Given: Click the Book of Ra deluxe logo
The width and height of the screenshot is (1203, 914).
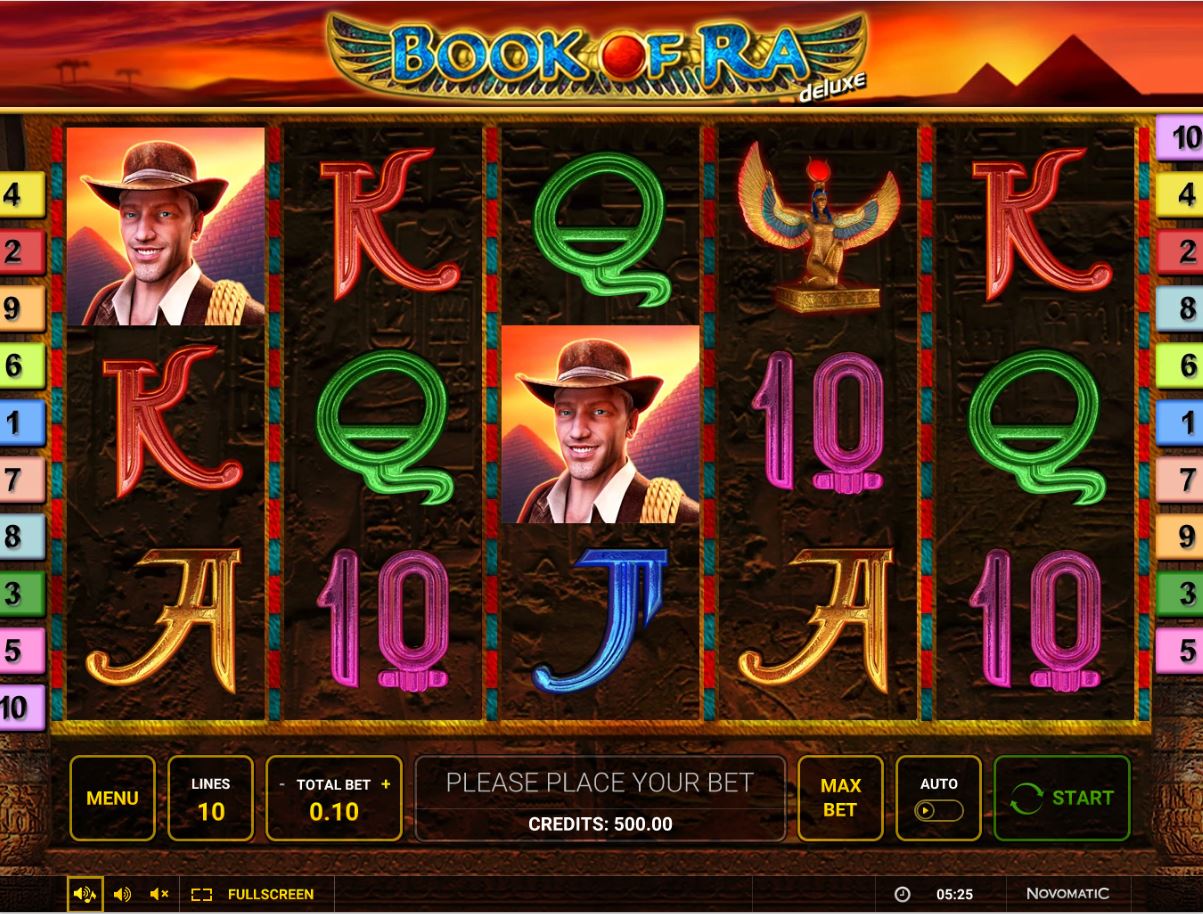Looking at the screenshot, I should click(598, 57).
